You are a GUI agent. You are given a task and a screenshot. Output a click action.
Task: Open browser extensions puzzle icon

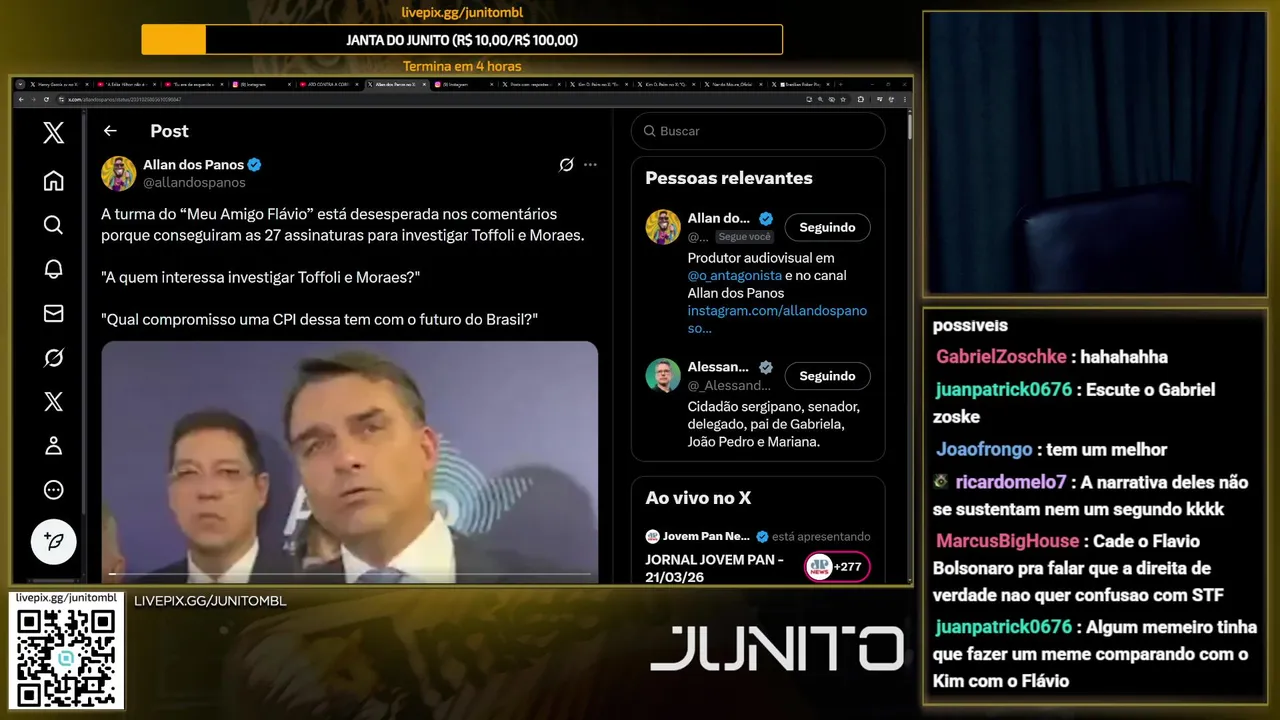[x=861, y=99]
